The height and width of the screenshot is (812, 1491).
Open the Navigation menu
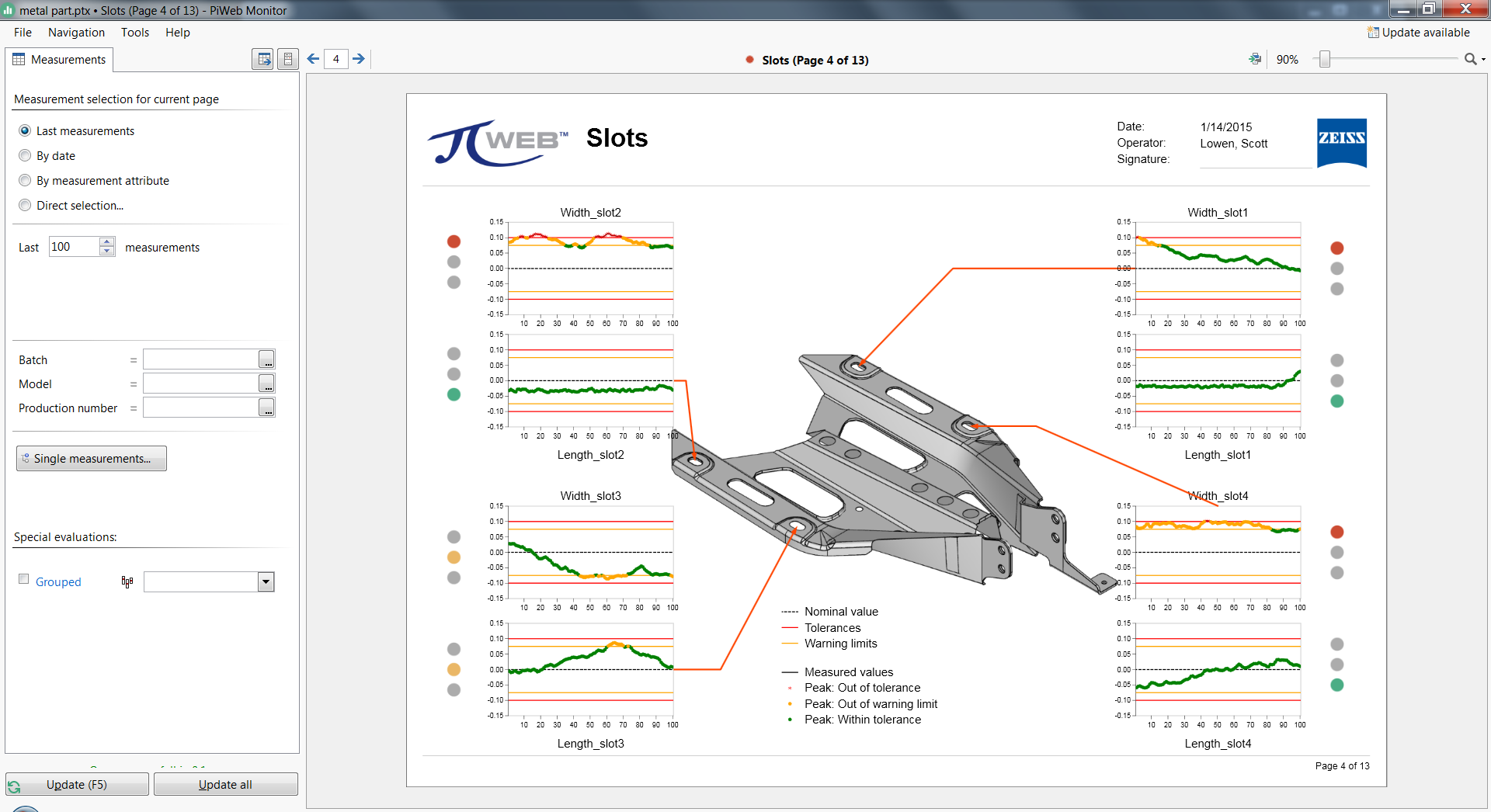[x=76, y=32]
